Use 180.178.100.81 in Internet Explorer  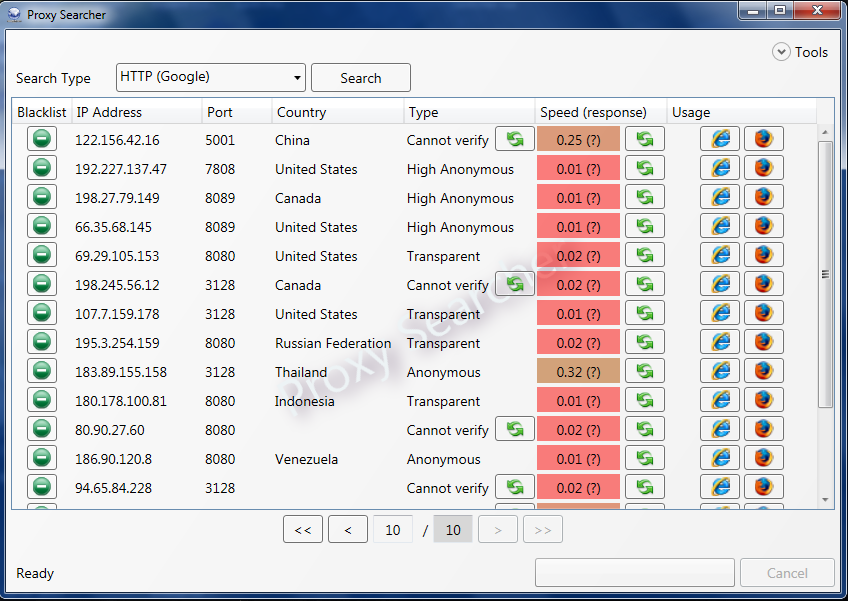(720, 400)
